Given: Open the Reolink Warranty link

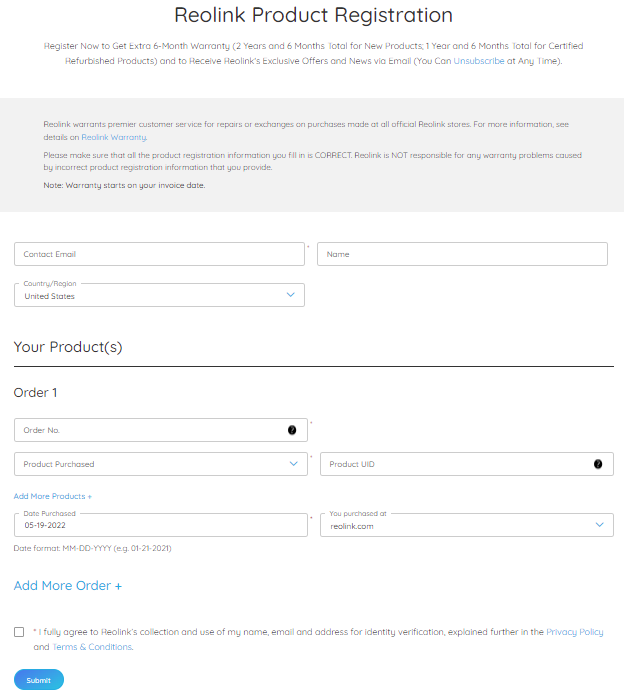Looking at the screenshot, I should point(114,137).
